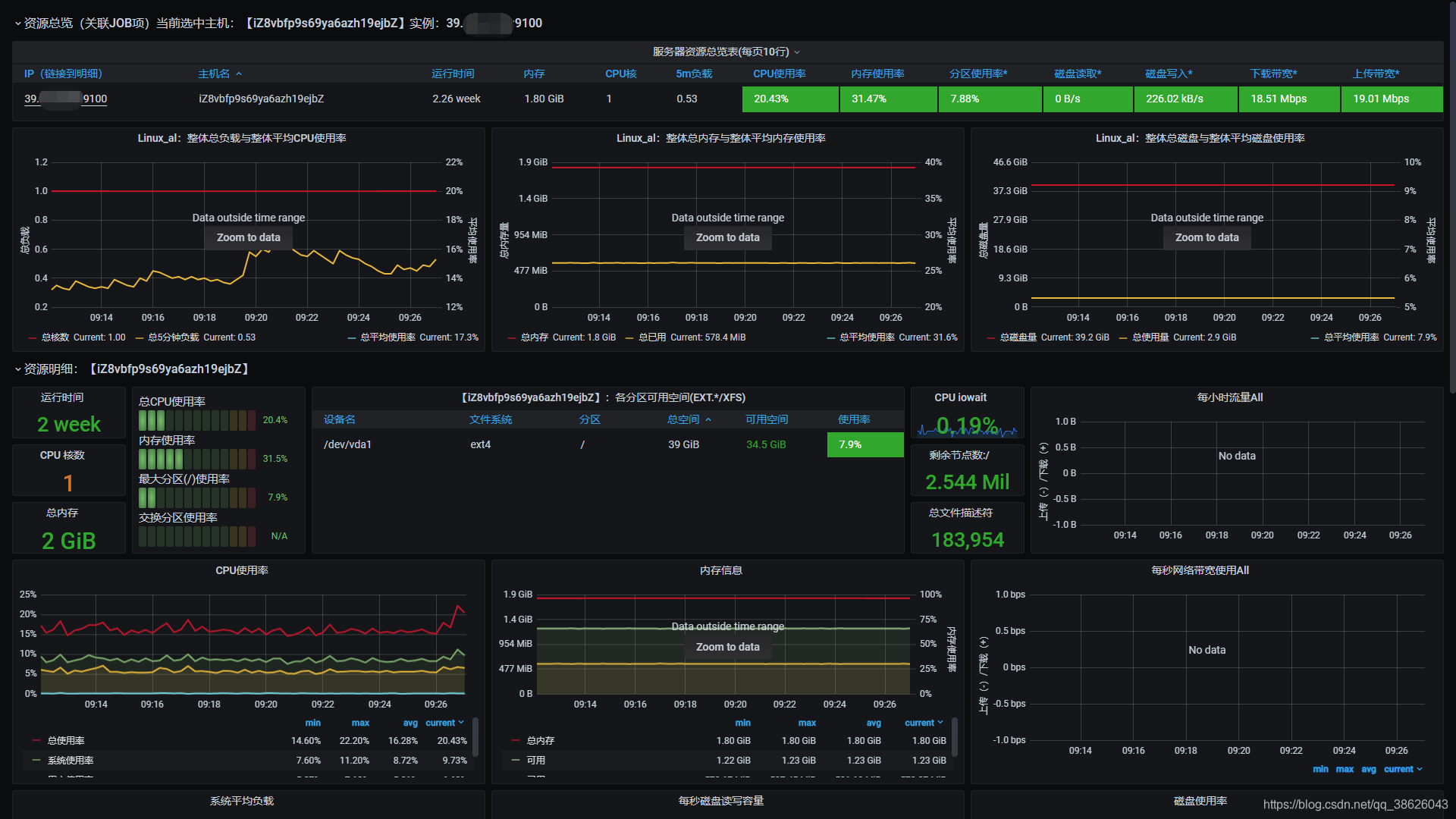Sort CPU legend by max column

(360, 723)
